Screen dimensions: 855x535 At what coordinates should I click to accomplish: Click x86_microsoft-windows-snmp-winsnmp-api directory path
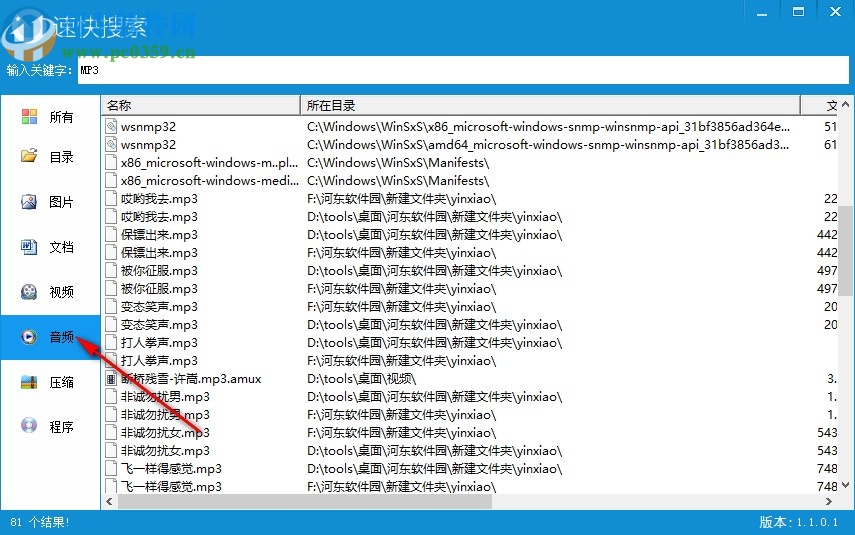pos(548,127)
